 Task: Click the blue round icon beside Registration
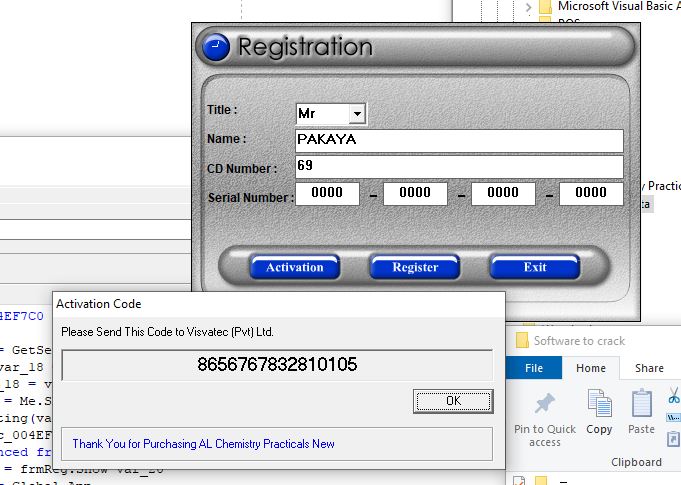216,47
